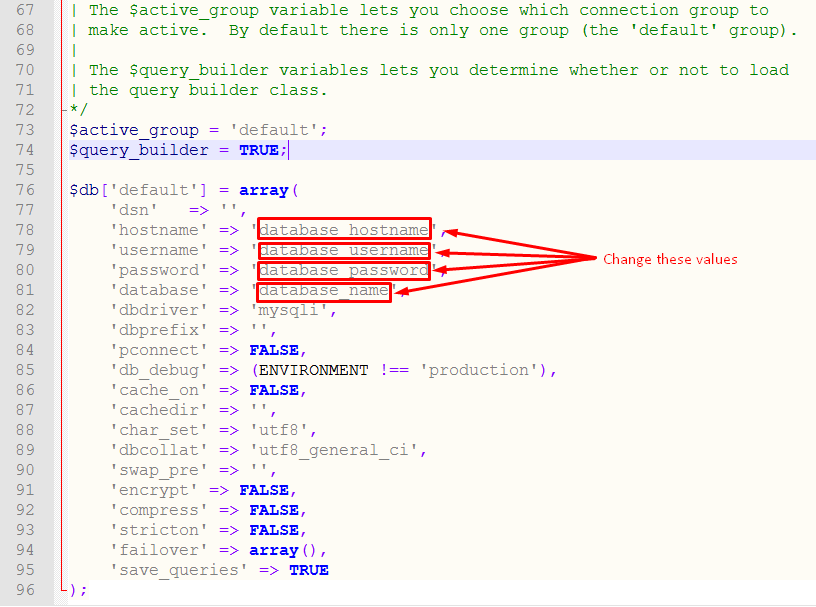Click the database_password value on line 80
Image resolution: width=816 pixels, height=607 pixels.
(x=344, y=270)
